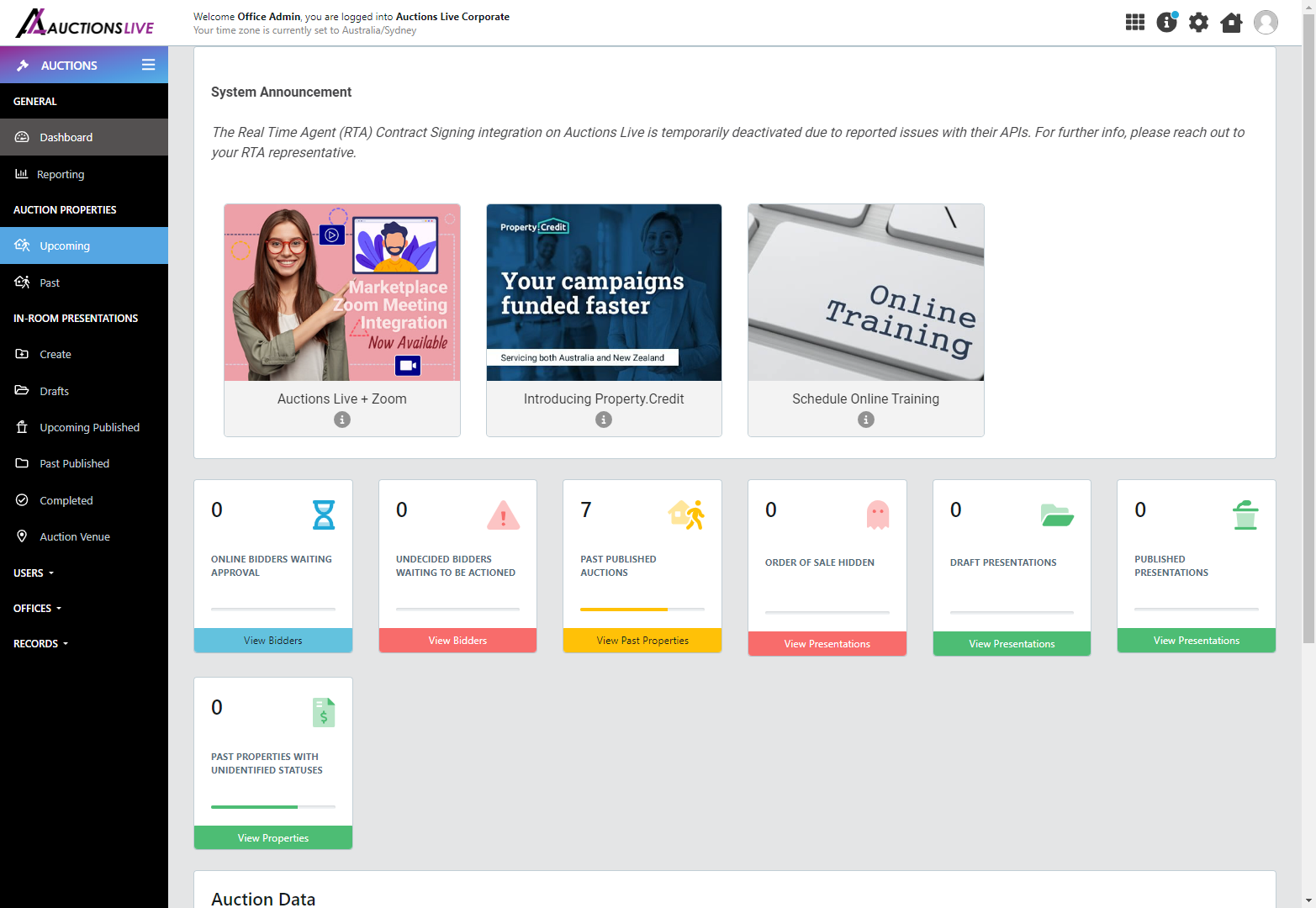
Task: Open the apps grid icon in header
Action: [1134, 23]
